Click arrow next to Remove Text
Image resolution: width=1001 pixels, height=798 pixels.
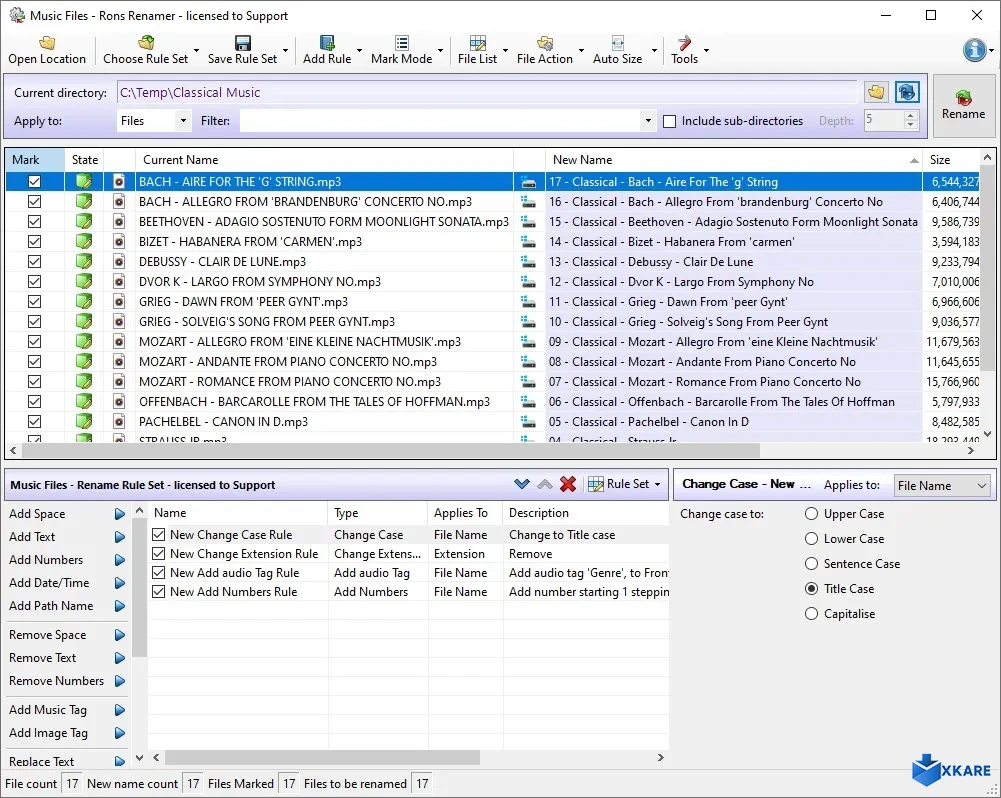[x=119, y=658]
